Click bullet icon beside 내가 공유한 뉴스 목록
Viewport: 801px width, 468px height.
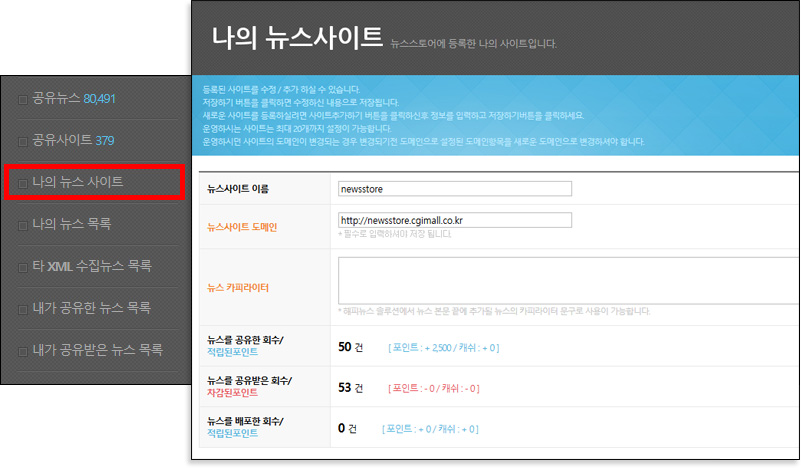22,309
